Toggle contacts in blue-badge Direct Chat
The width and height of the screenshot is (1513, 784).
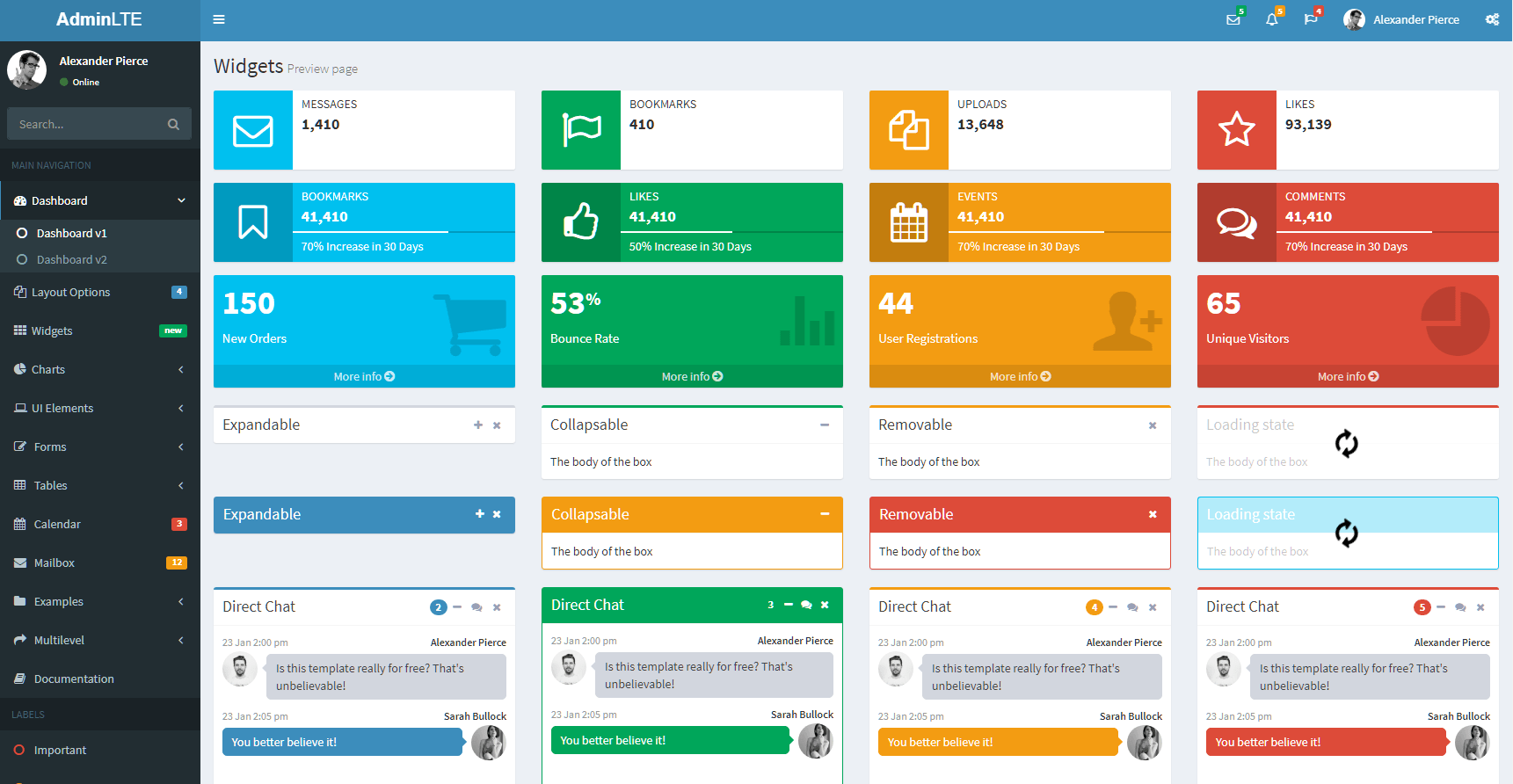[x=476, y=607]
